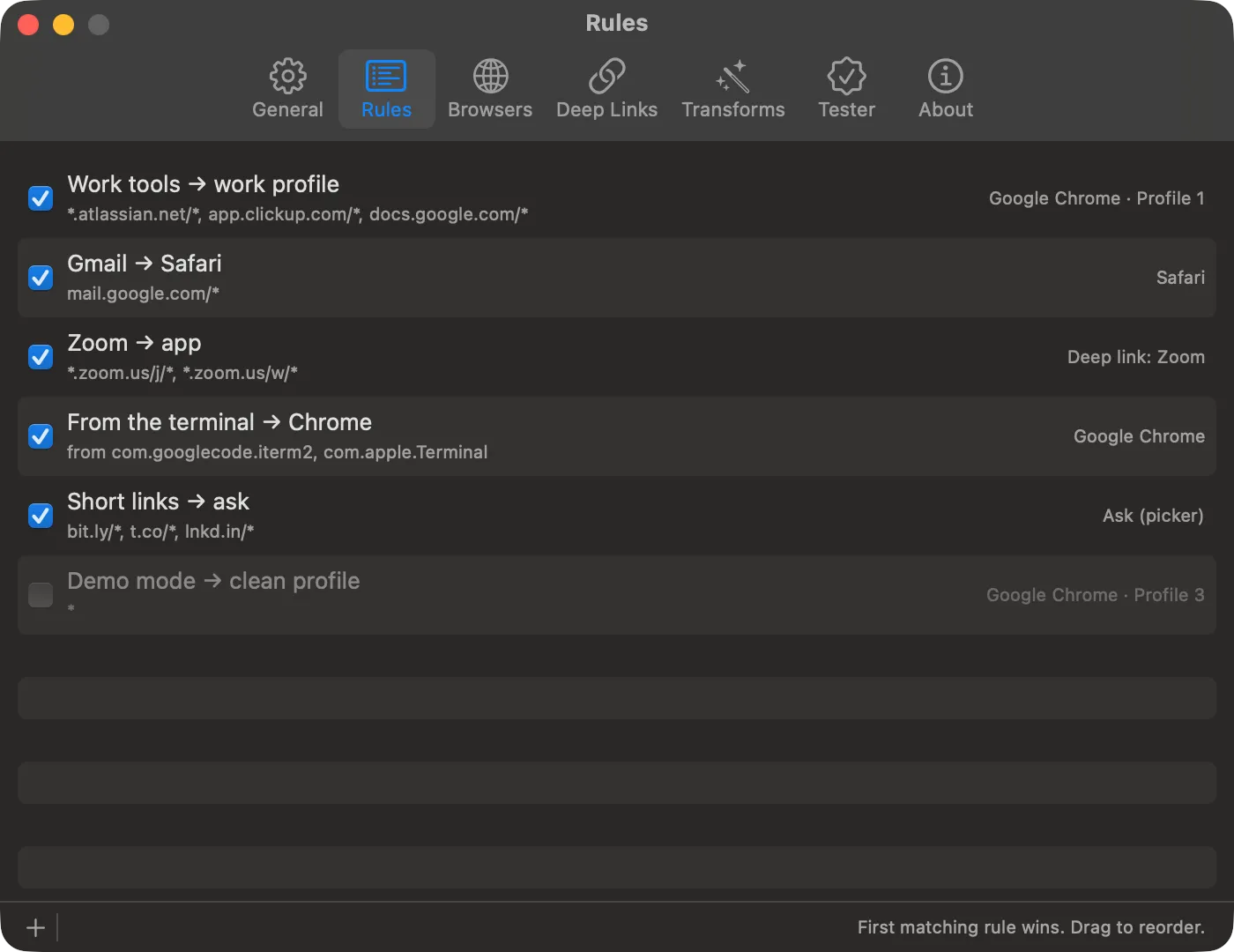
Task: Uncheck the Gmail → Safari rule
Action: click(41, 278)
